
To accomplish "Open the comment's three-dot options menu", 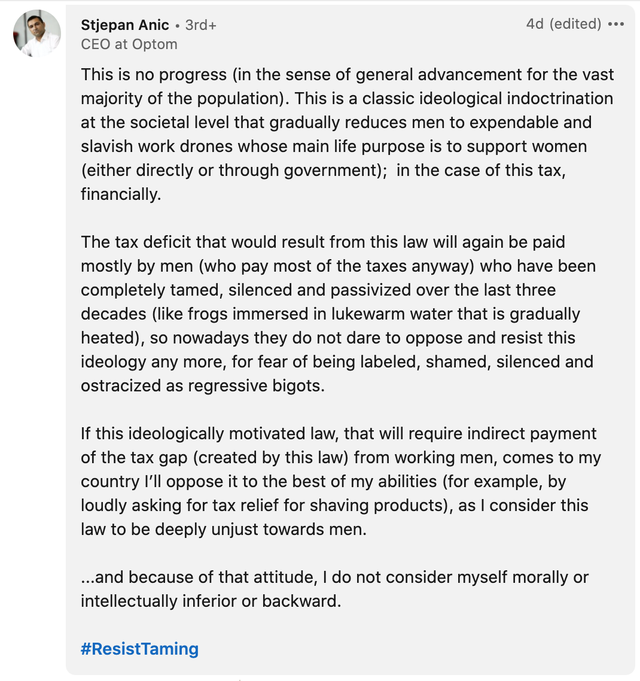I will (x=616, y=24).
